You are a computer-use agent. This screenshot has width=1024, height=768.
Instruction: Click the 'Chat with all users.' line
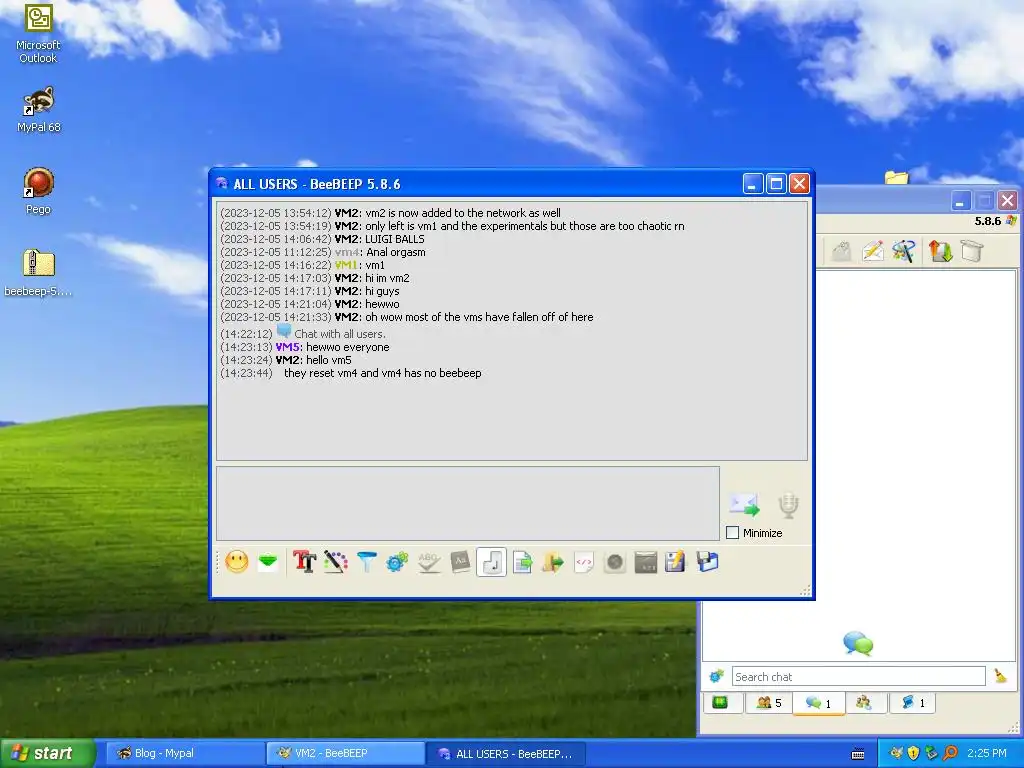pos(340,334)
